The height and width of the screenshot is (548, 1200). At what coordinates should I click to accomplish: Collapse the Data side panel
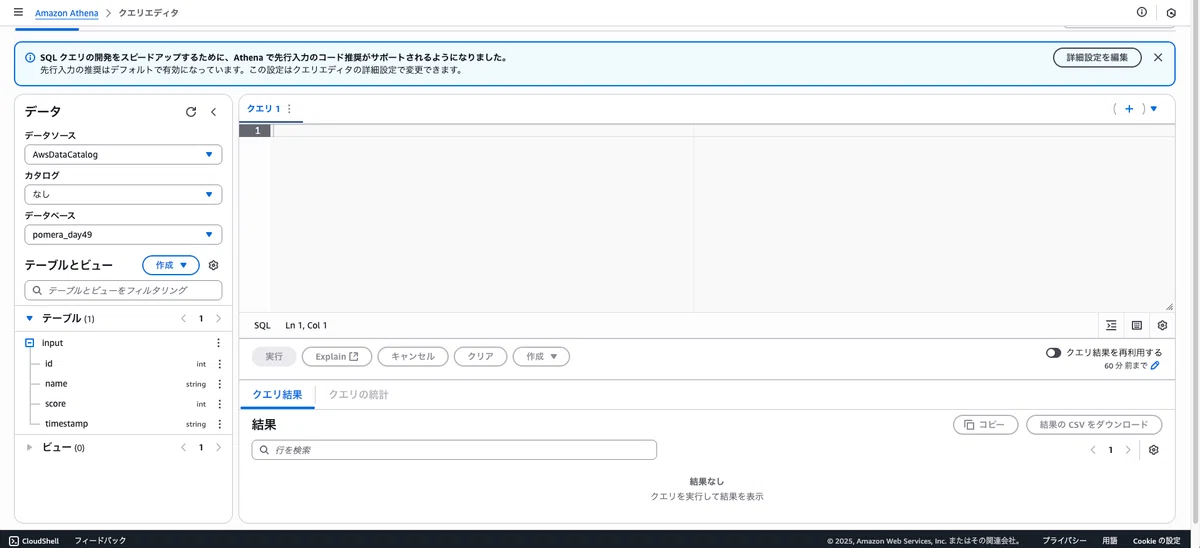click(x=213, y=112)
